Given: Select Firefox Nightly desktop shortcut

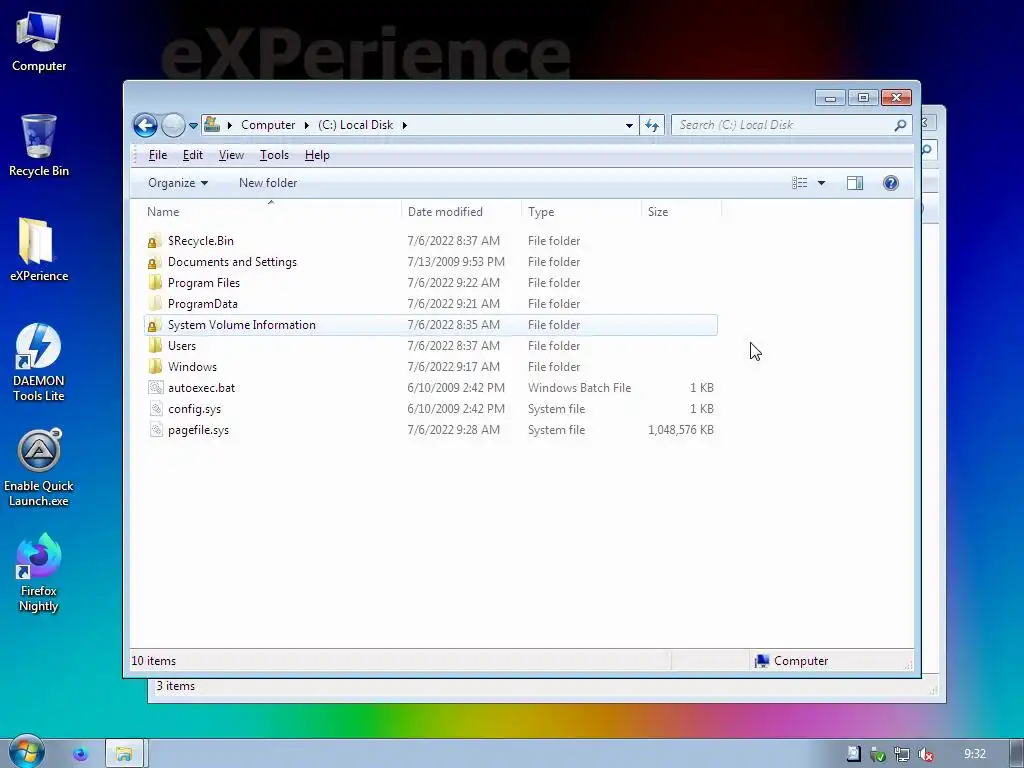Looking at the screenshot, I should (x=39, y=573).
